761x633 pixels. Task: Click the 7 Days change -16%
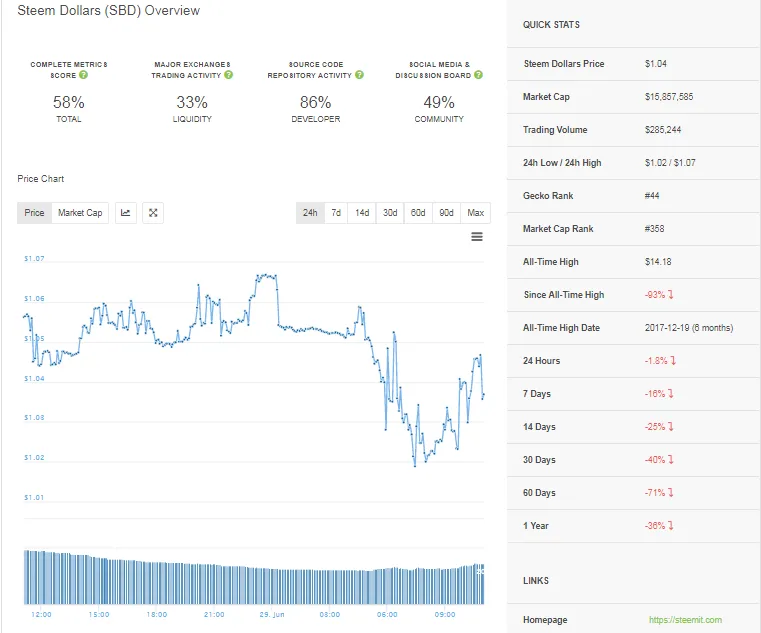[x=659, y=394]
